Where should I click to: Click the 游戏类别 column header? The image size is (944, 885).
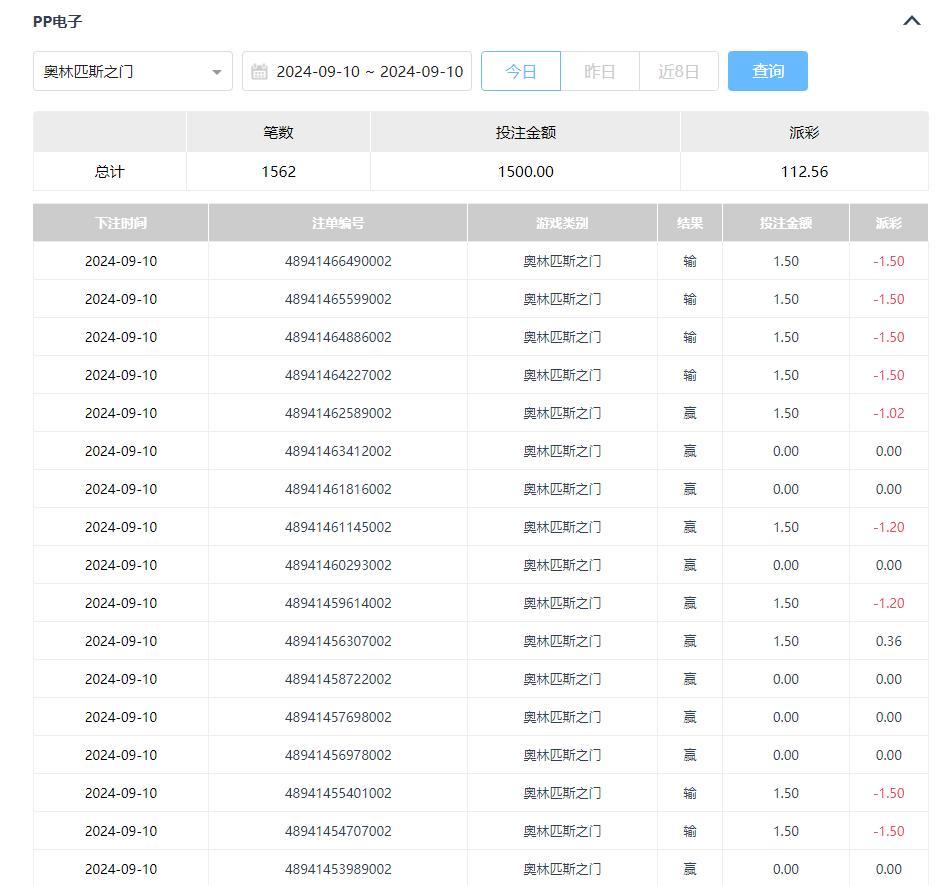562,223
